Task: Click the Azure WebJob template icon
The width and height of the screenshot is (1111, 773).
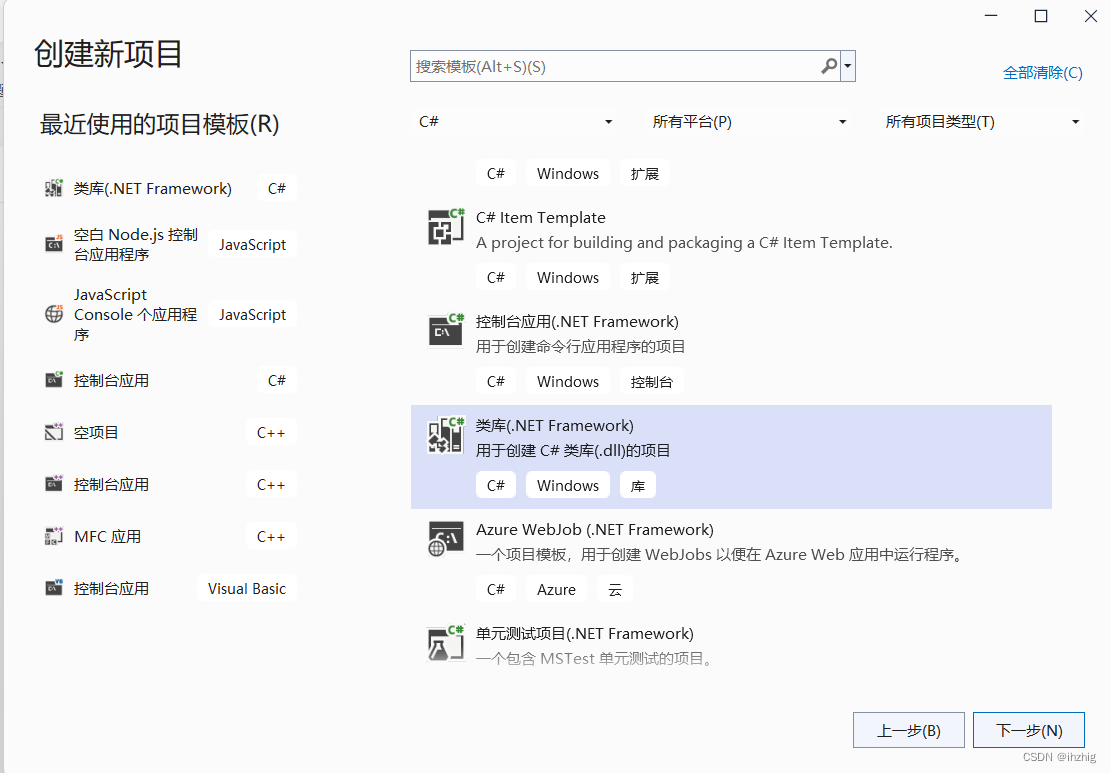Action: click(x=446, y=538)
